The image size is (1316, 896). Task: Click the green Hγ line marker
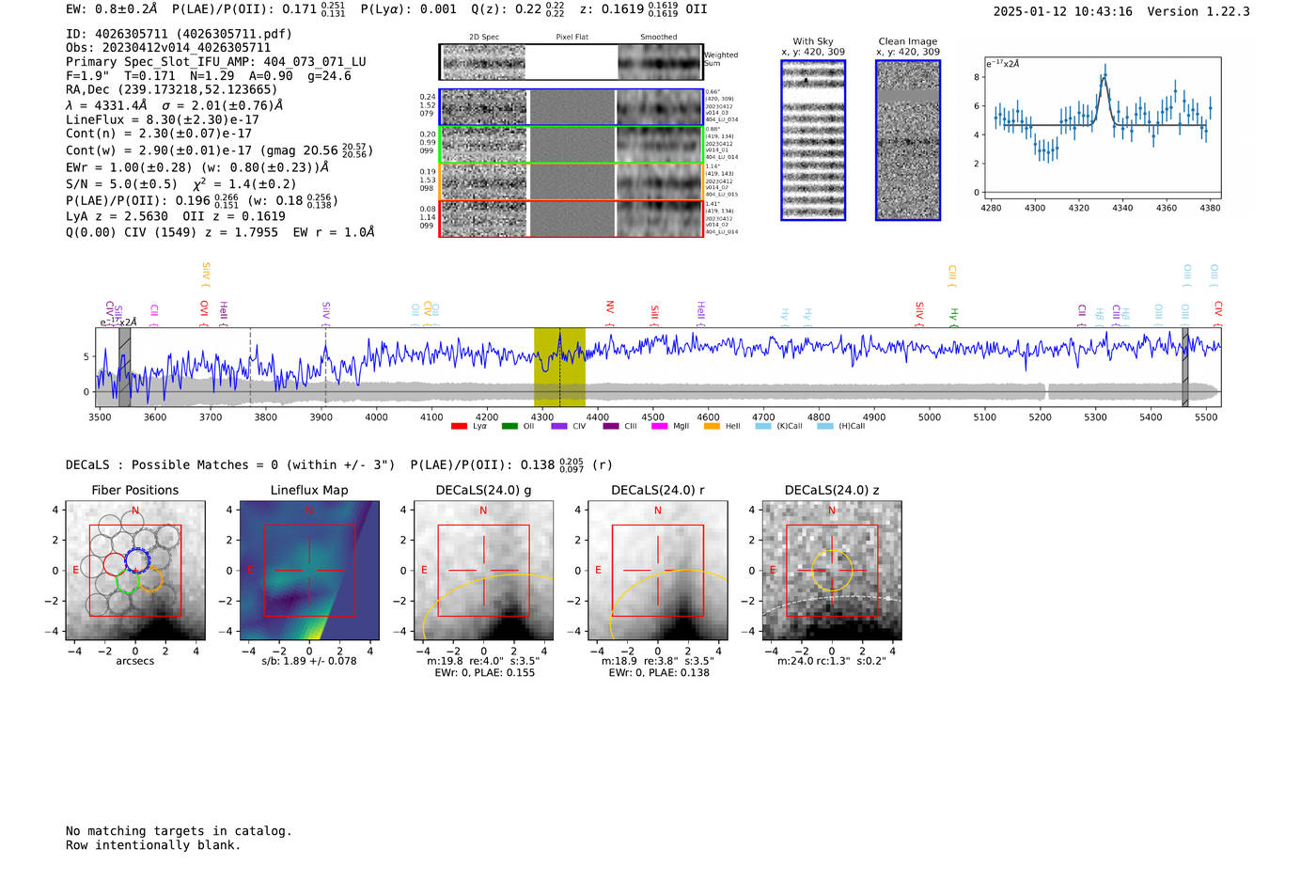point(953,318)
